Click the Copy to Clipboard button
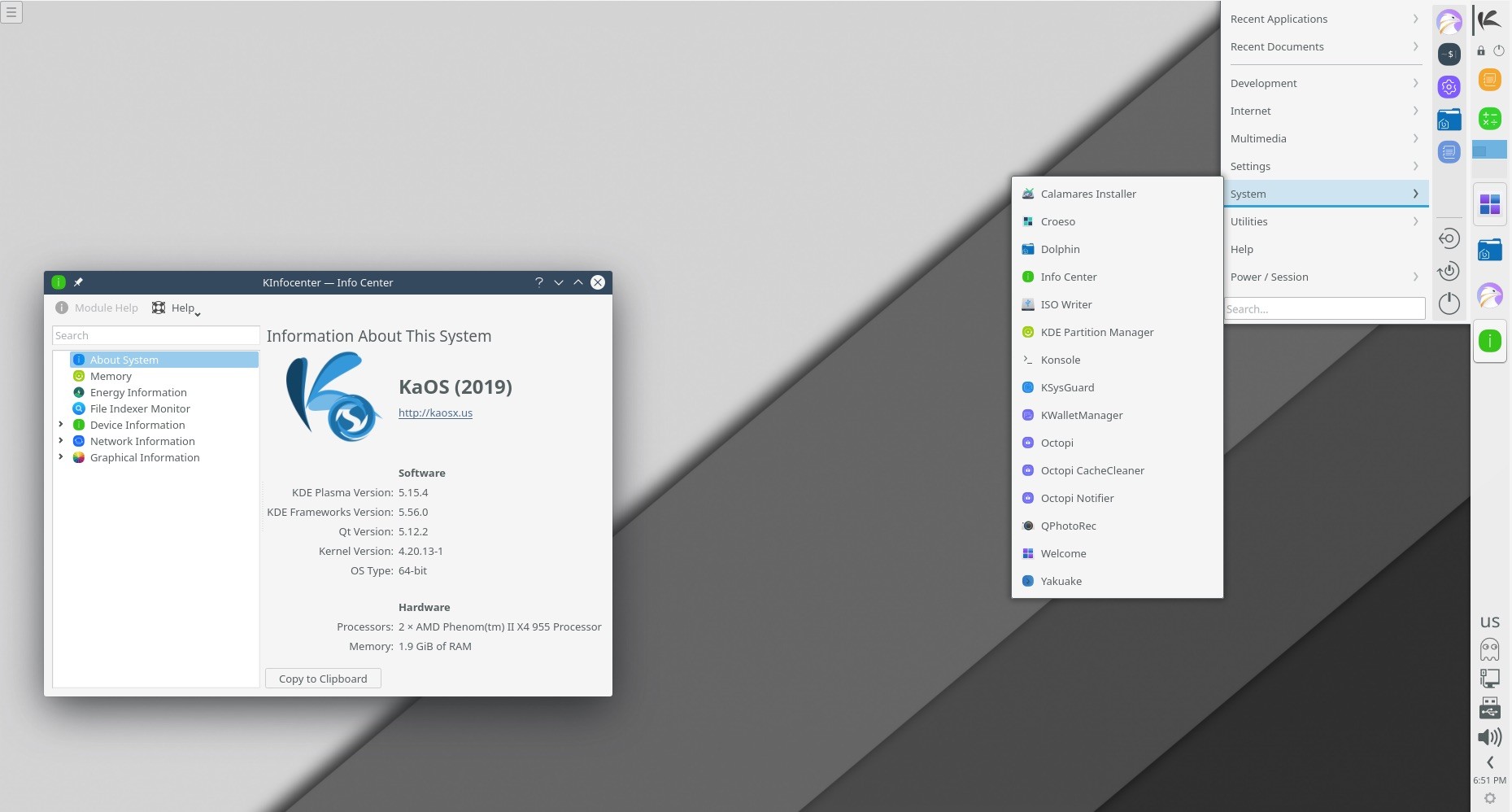Image resolution: width=1512 pixels, height=812 pixels. tap(322, 678)
